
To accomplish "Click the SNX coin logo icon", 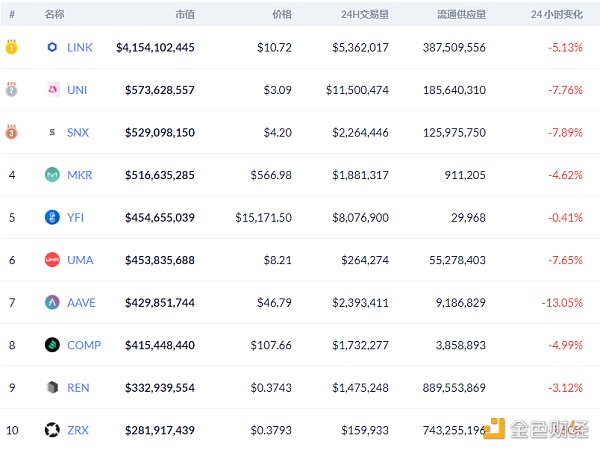I will point(53,132).
